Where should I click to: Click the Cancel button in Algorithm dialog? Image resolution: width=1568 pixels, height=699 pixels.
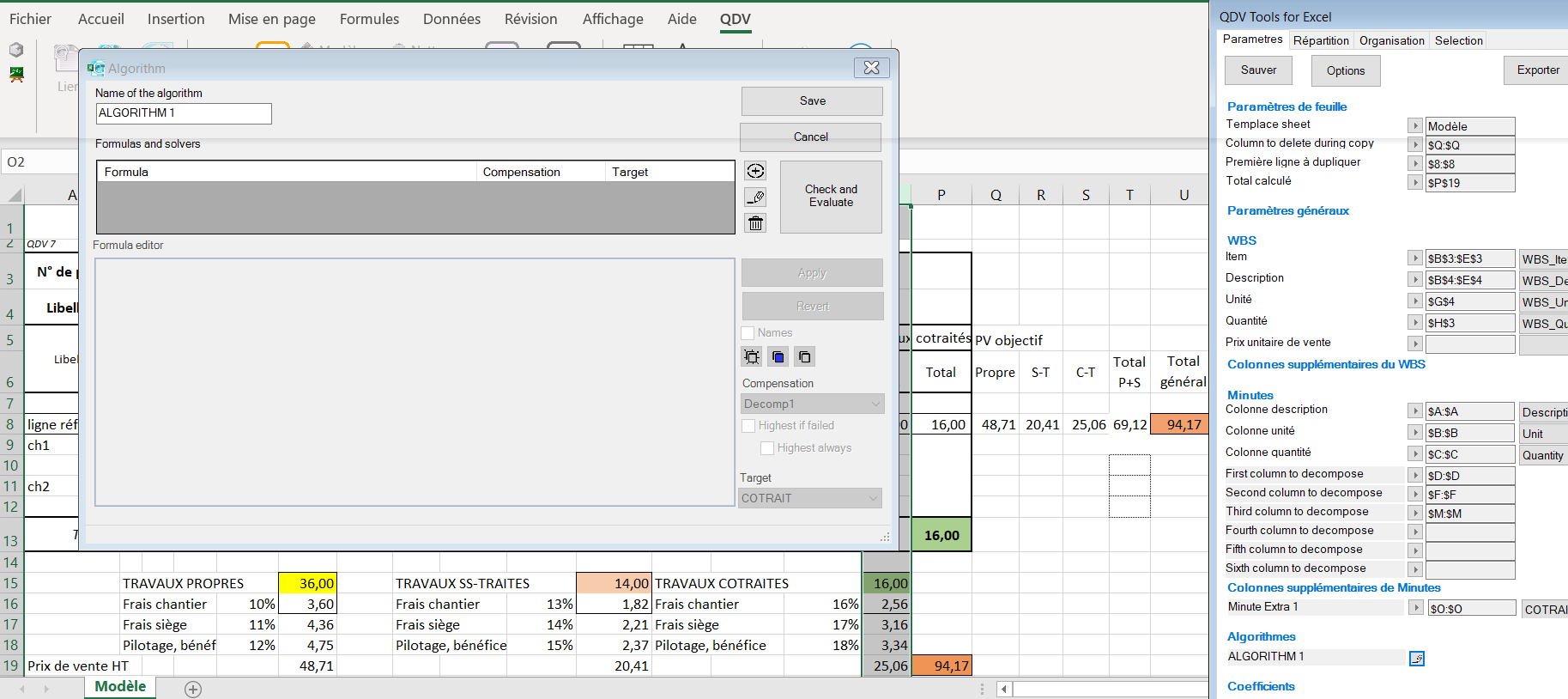tap(810, 137)
